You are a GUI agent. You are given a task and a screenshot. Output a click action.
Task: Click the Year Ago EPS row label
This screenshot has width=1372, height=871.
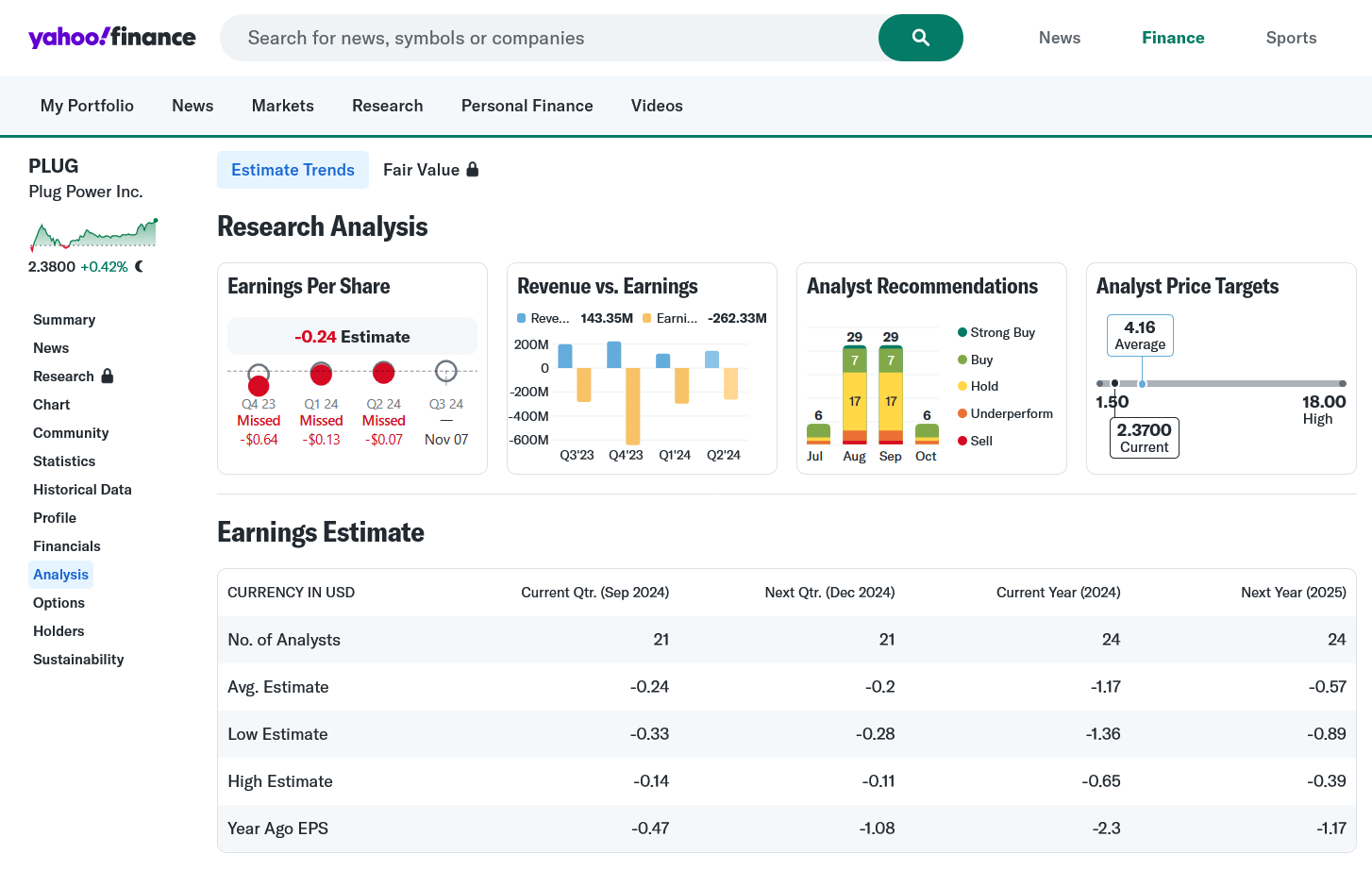point(277,829)
